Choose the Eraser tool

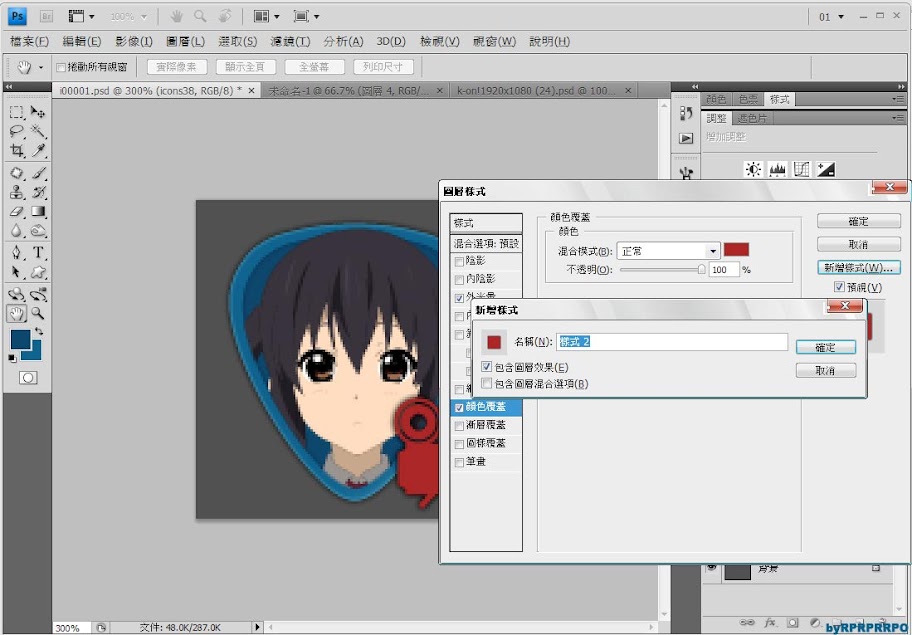[x=17, y=212]
